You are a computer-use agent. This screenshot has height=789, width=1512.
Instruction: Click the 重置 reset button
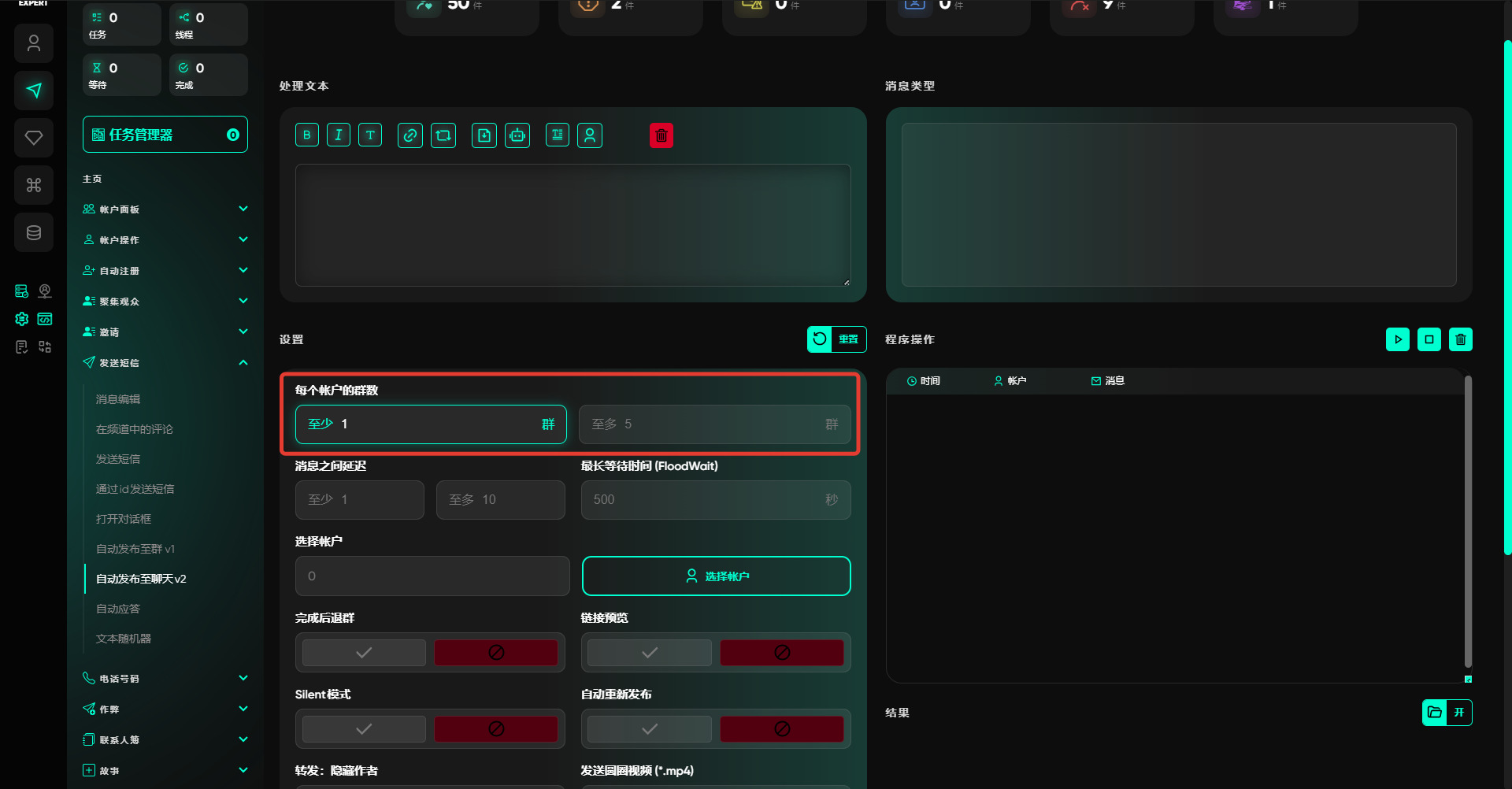(x=836, y=339)
